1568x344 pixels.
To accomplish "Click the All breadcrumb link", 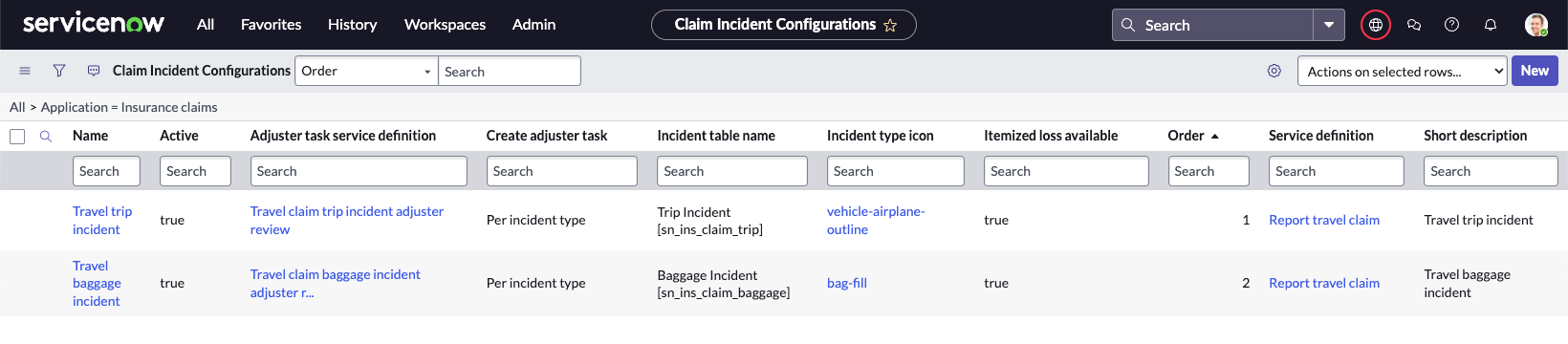I will coord(17,107).
